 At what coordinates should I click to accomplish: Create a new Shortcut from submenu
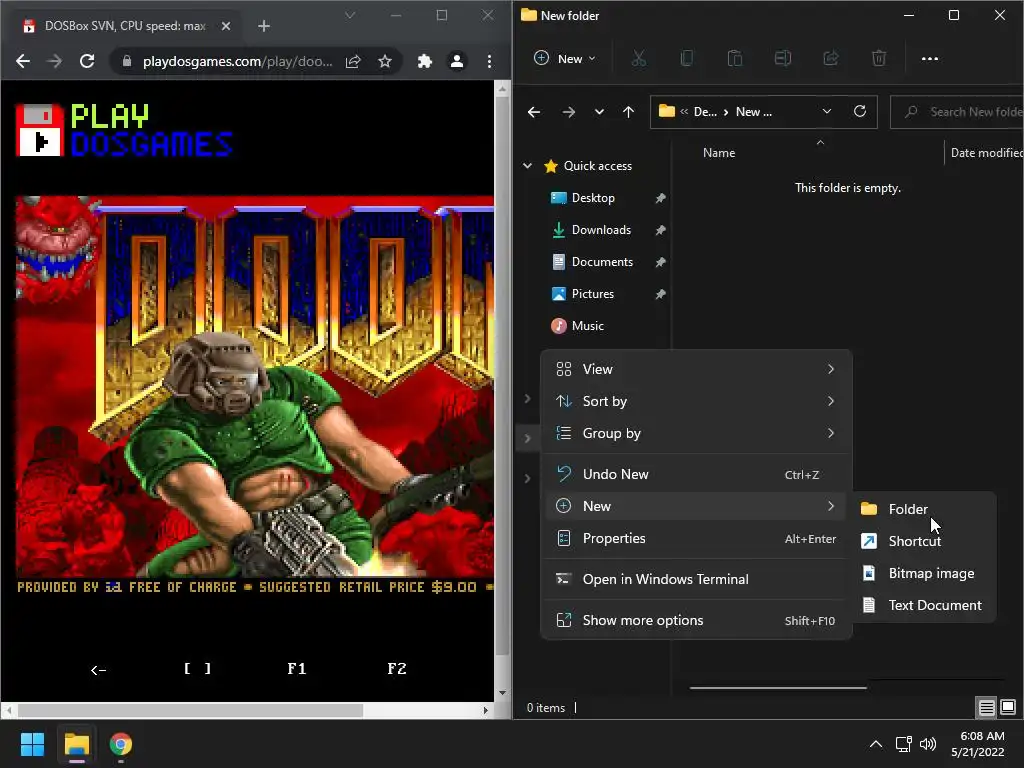coord(923,541)
